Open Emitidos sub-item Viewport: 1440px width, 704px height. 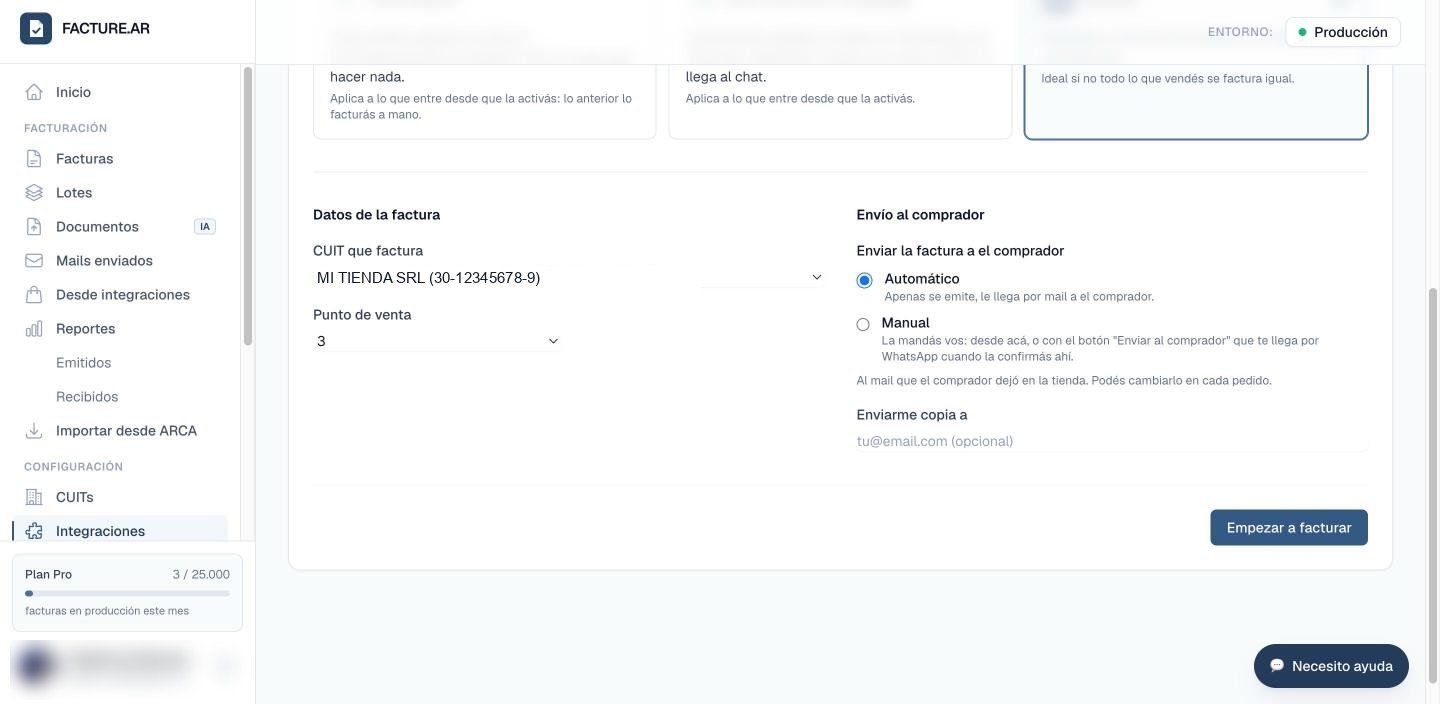(x=83, y=363)
